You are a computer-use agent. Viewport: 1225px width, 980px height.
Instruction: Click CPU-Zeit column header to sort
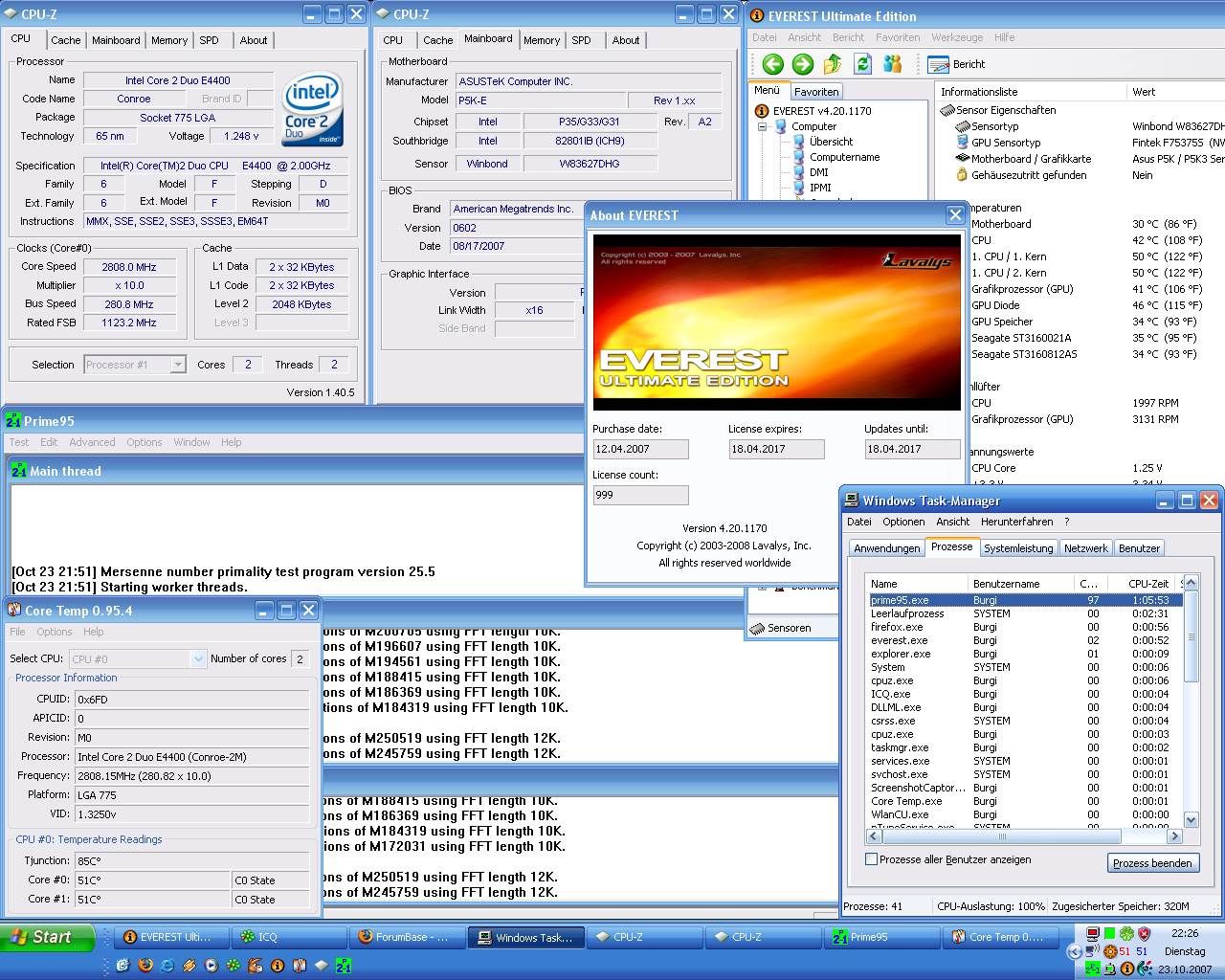[1142, 583]
